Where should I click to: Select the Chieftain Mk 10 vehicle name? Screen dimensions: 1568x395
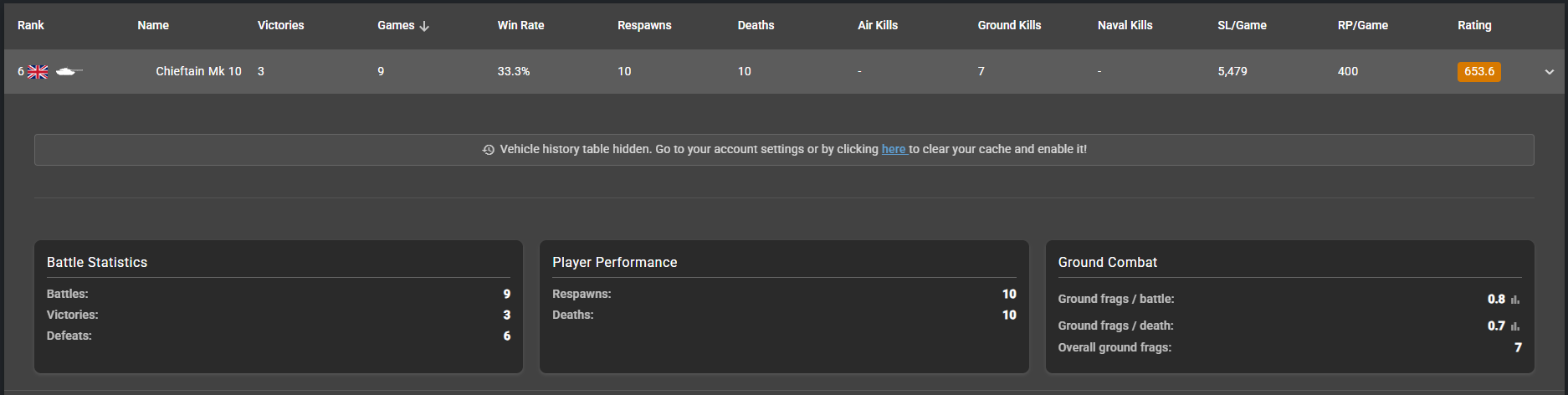tap(198, 71)
